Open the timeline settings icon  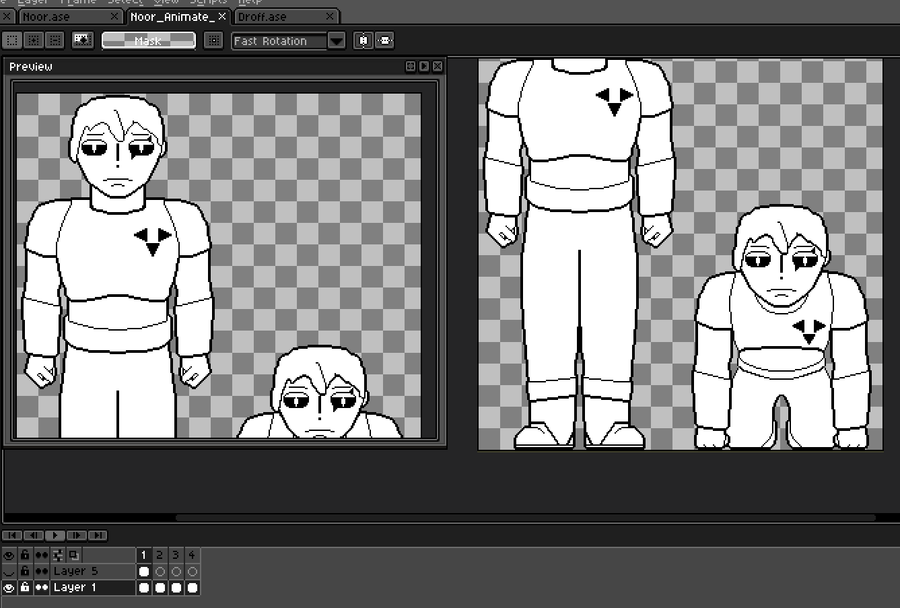[58, 555]
